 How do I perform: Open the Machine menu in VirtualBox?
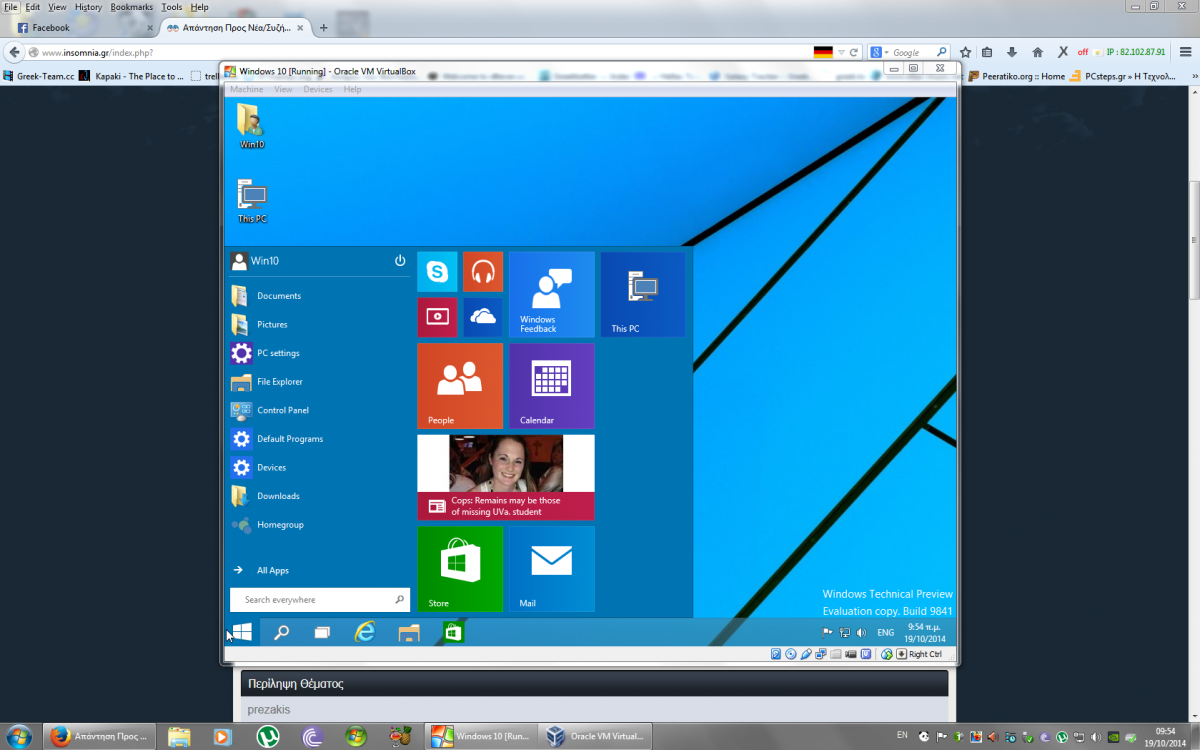click(x=246, y=90)
